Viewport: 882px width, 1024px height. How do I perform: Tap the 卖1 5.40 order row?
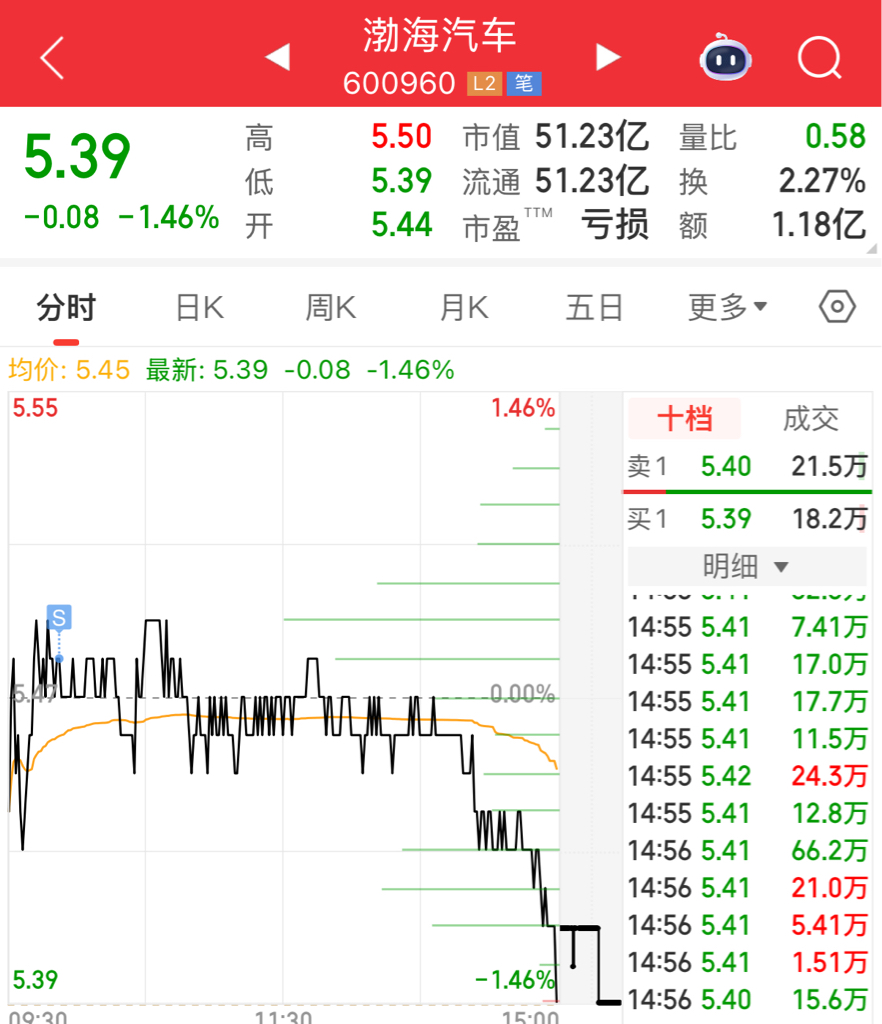coord(747,467)
